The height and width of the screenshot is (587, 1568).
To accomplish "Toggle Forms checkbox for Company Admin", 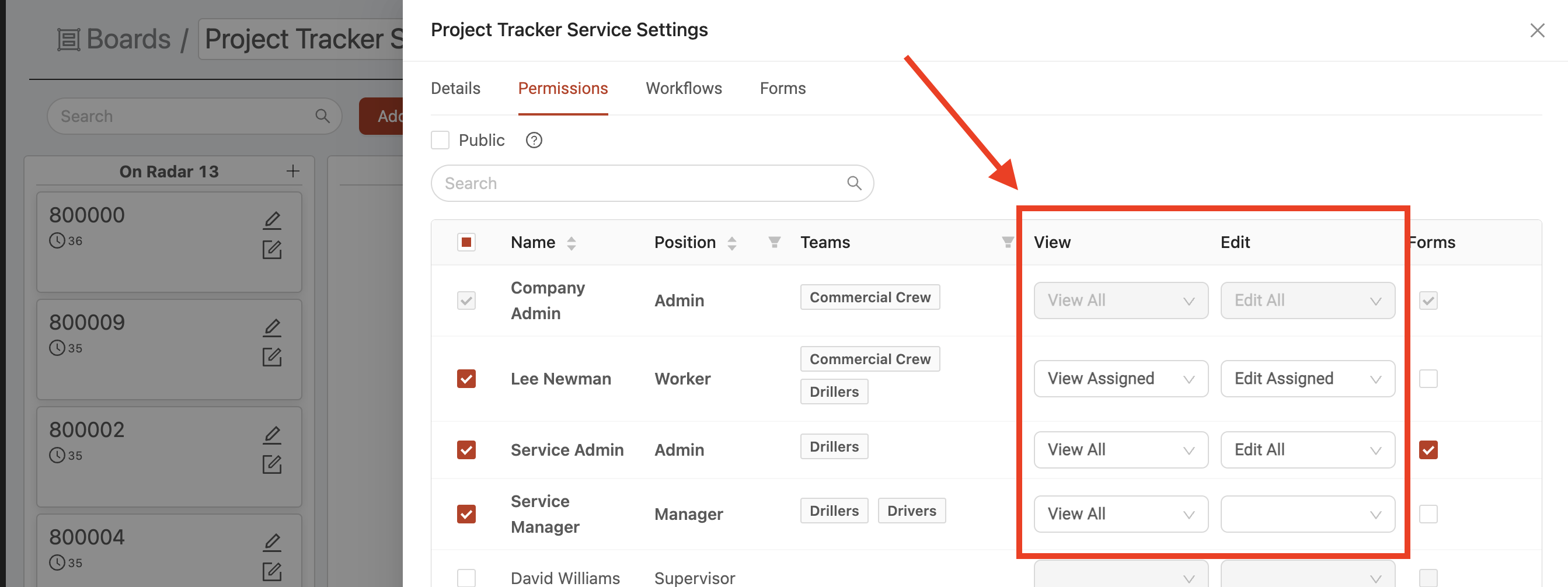I will coord(1428,301).
